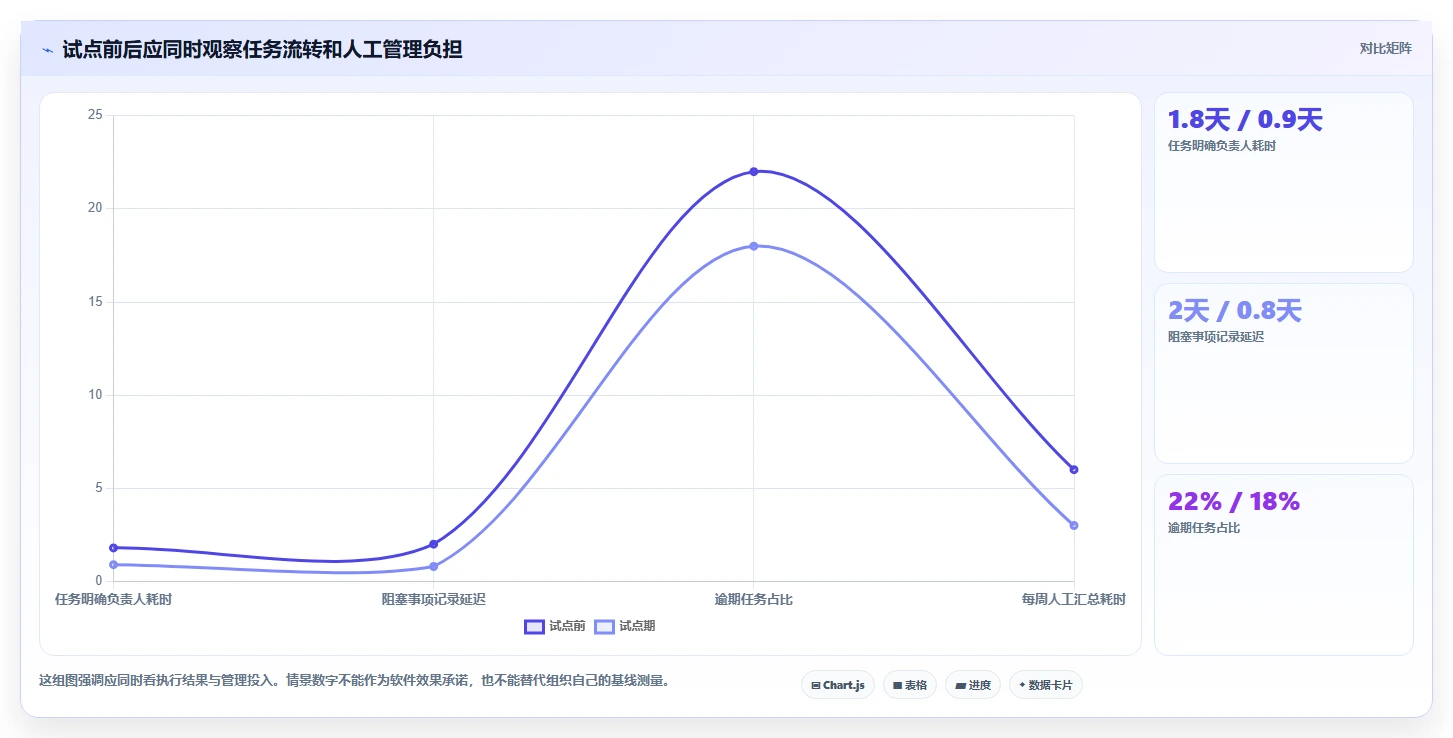Screen dimensions: 1453x738
Task: Select the 进度 chip
Action: (x=972, y=685)
